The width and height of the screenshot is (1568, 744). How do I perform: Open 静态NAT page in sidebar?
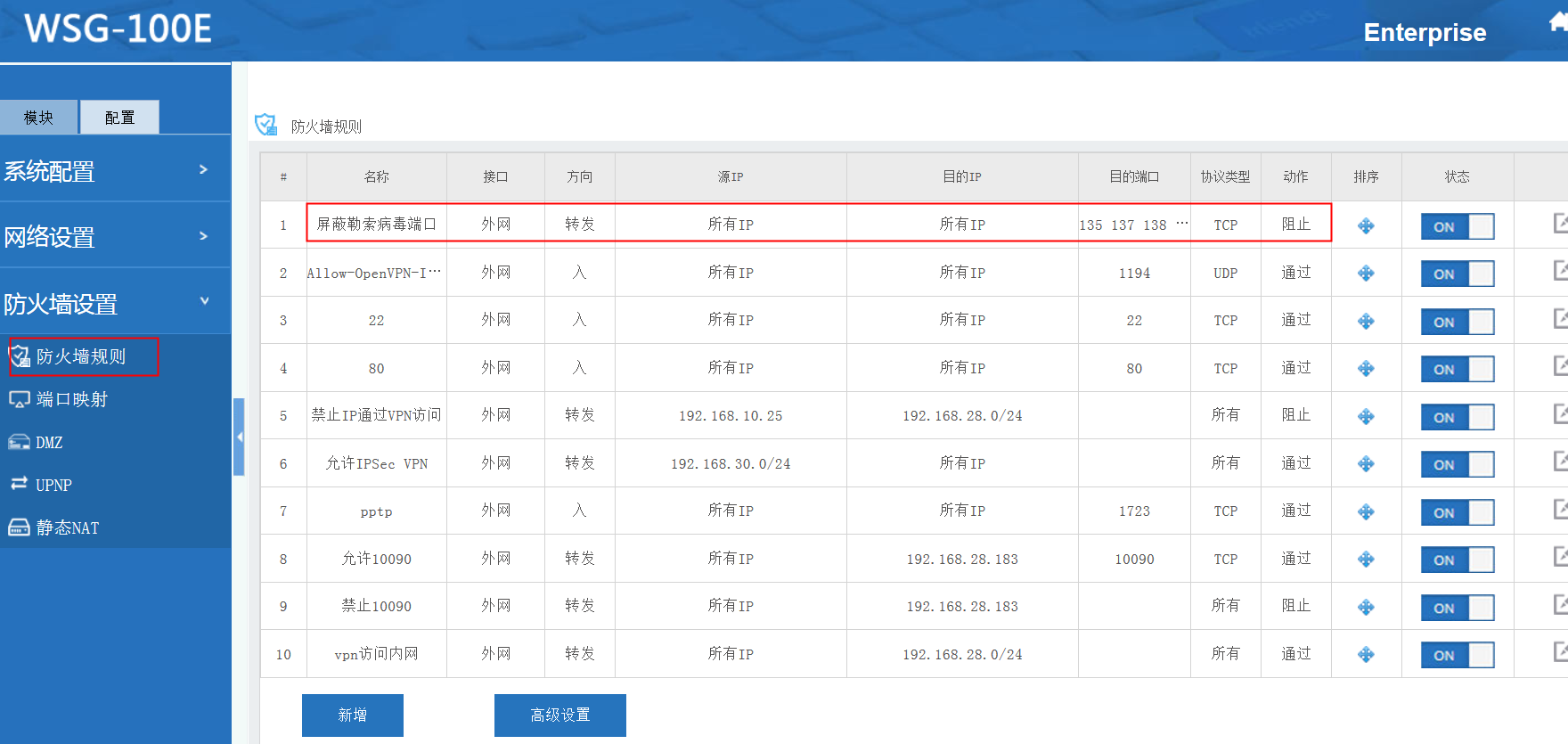67,528
